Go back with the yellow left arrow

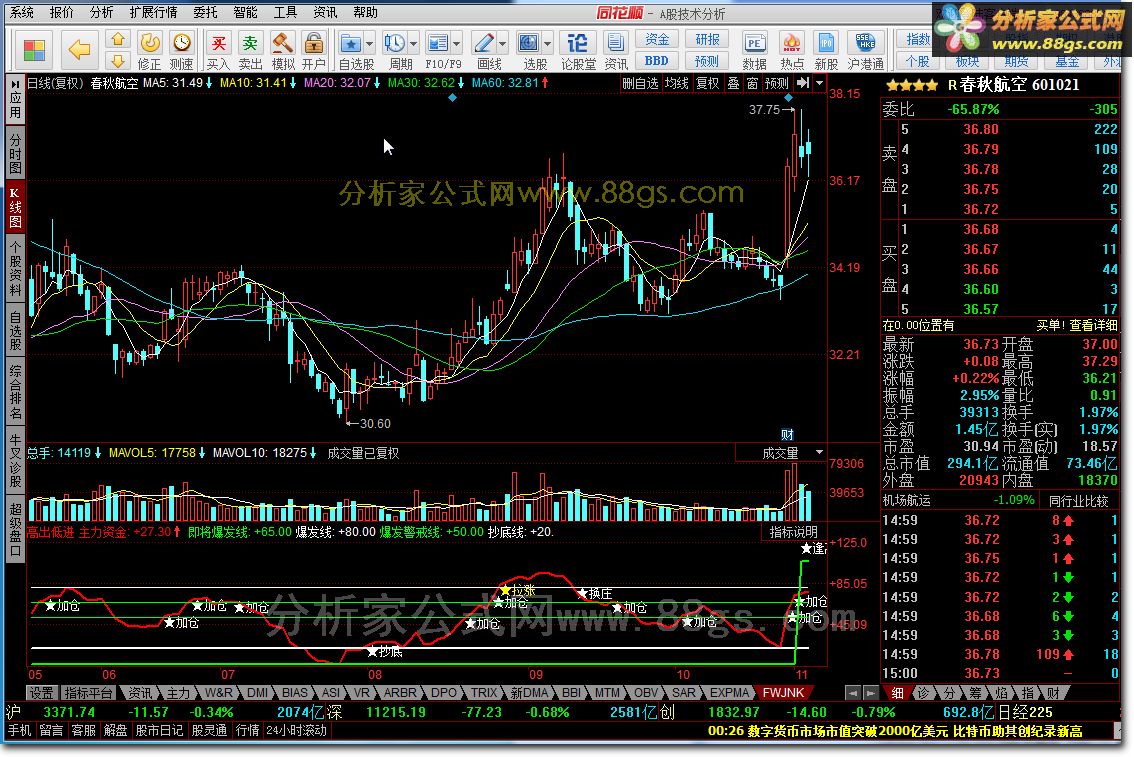tap(79, 49)
